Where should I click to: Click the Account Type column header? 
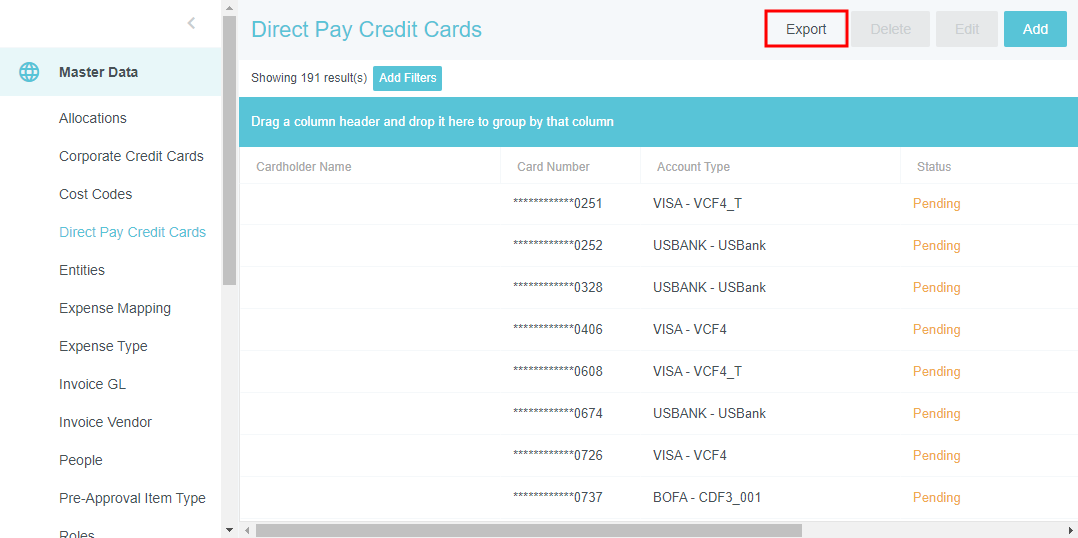pyautogui.click(x=693, y=167)
